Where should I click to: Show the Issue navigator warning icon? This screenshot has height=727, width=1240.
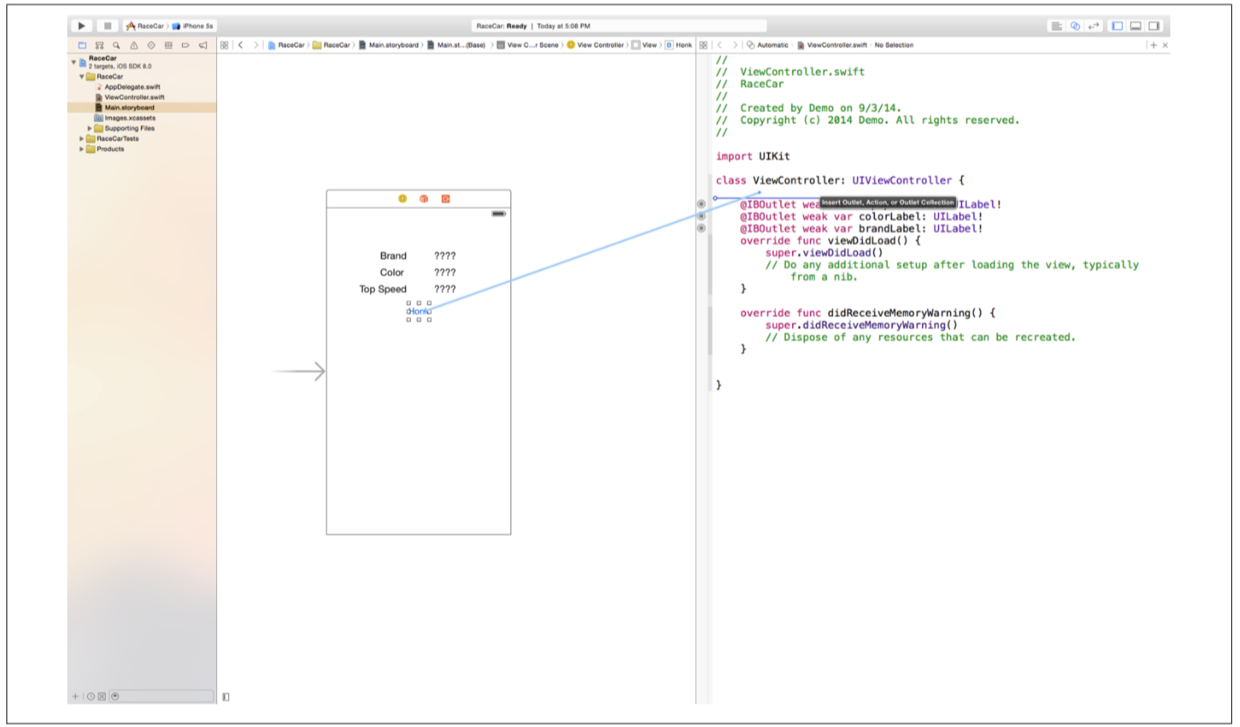click(x=134, y=45)
